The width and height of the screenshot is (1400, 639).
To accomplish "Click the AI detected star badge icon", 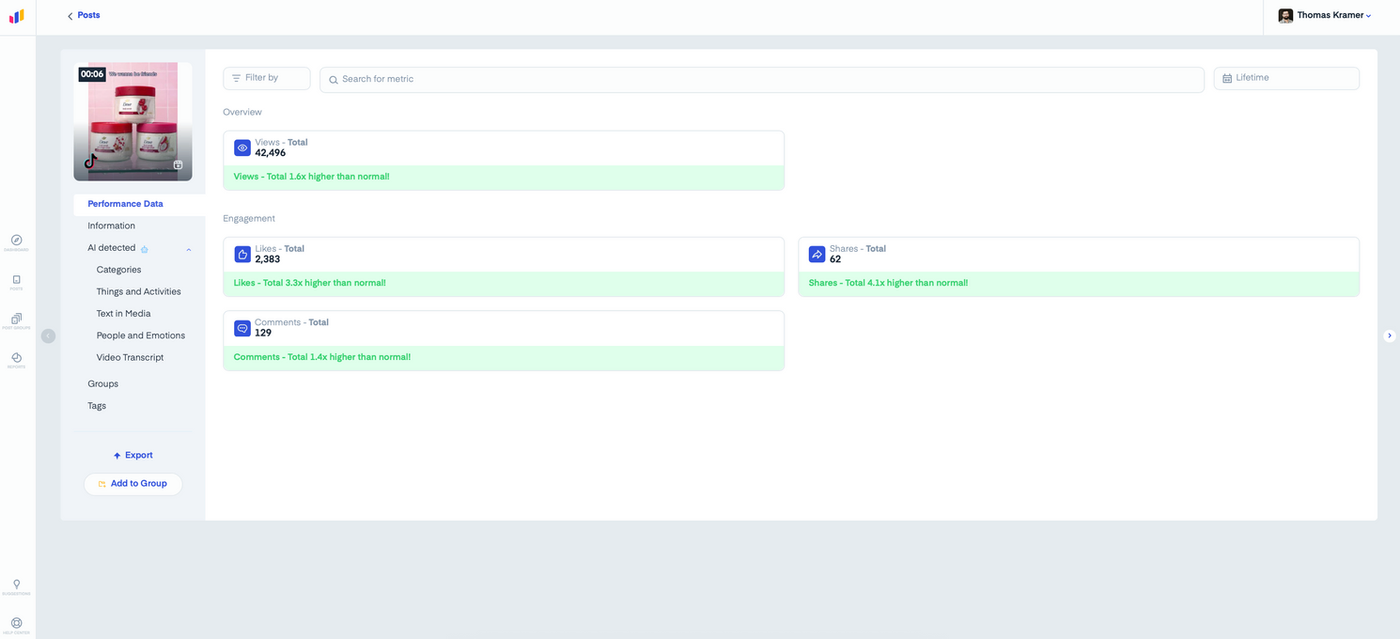I will [144, 249].
